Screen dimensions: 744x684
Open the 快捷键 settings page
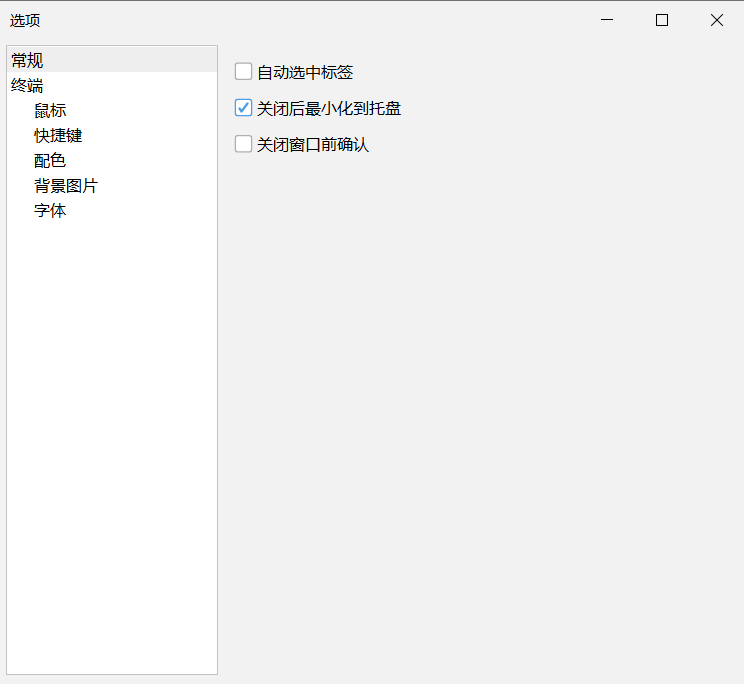[x=58, y=136]
